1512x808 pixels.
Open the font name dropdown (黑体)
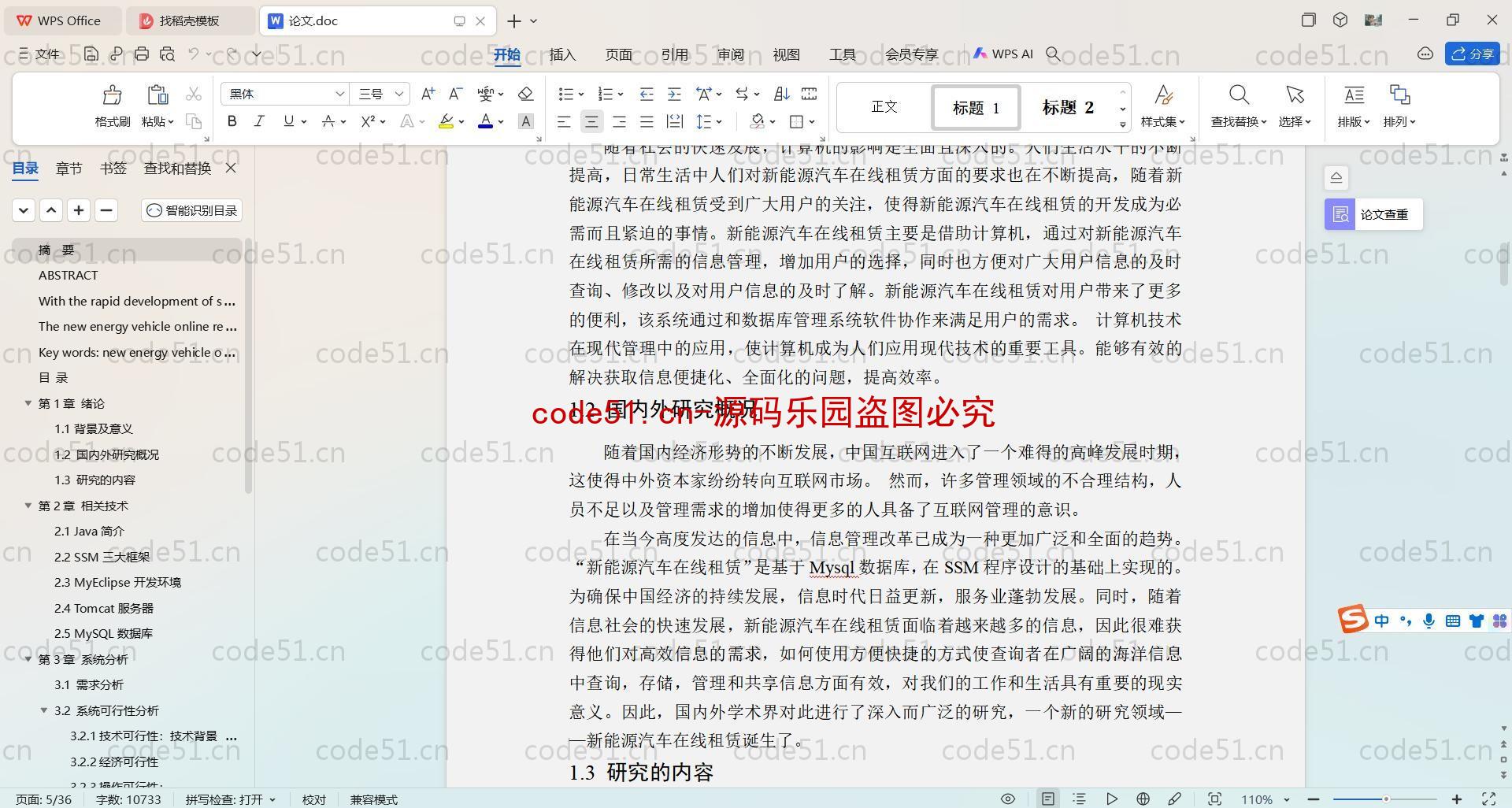(x=340, y=94)
